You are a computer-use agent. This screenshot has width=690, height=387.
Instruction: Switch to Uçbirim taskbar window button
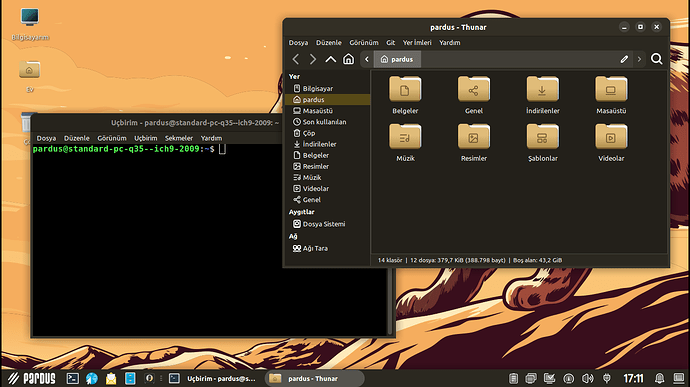coord(213,378)
